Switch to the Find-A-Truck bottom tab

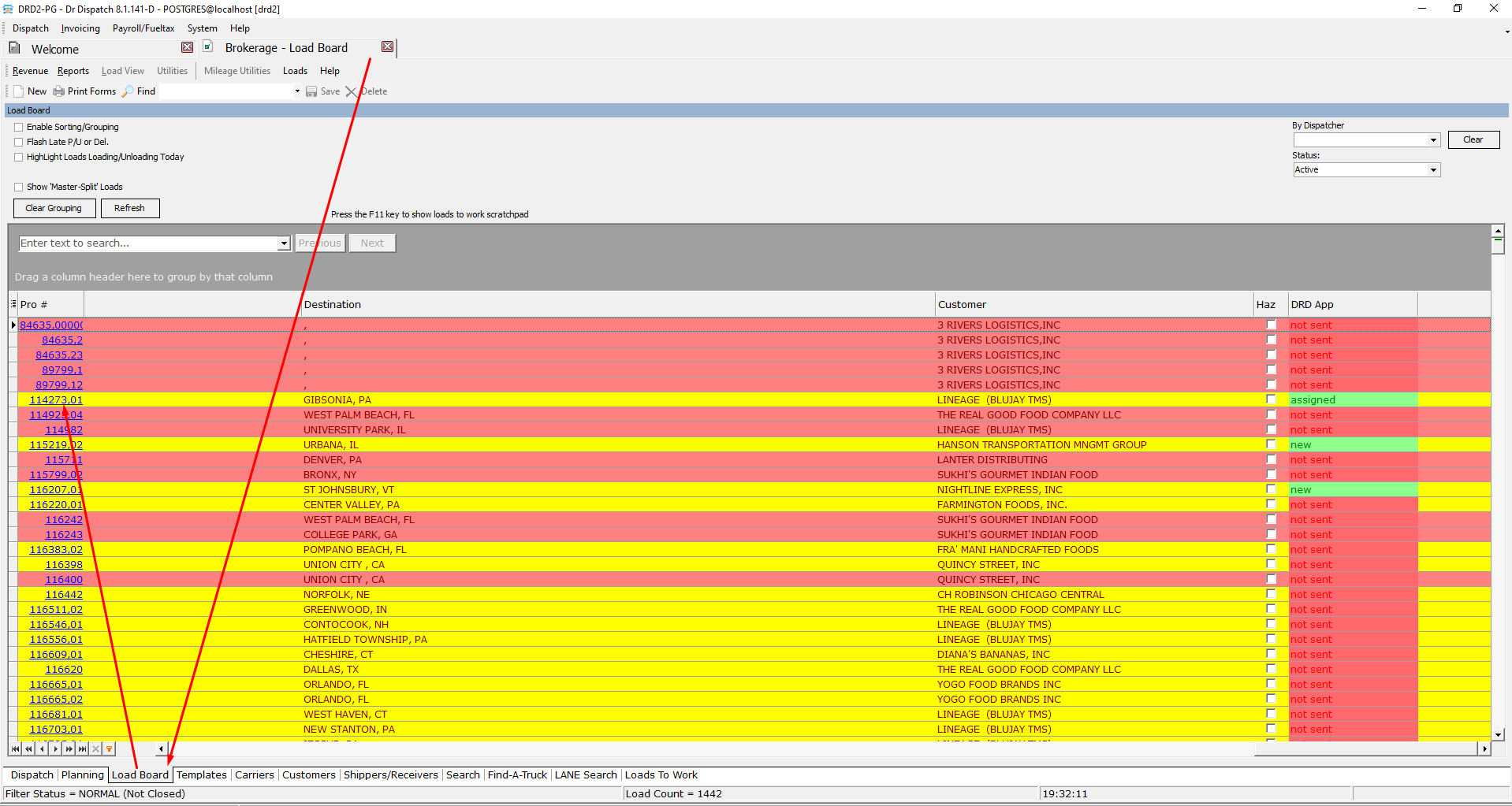[517, 775]
